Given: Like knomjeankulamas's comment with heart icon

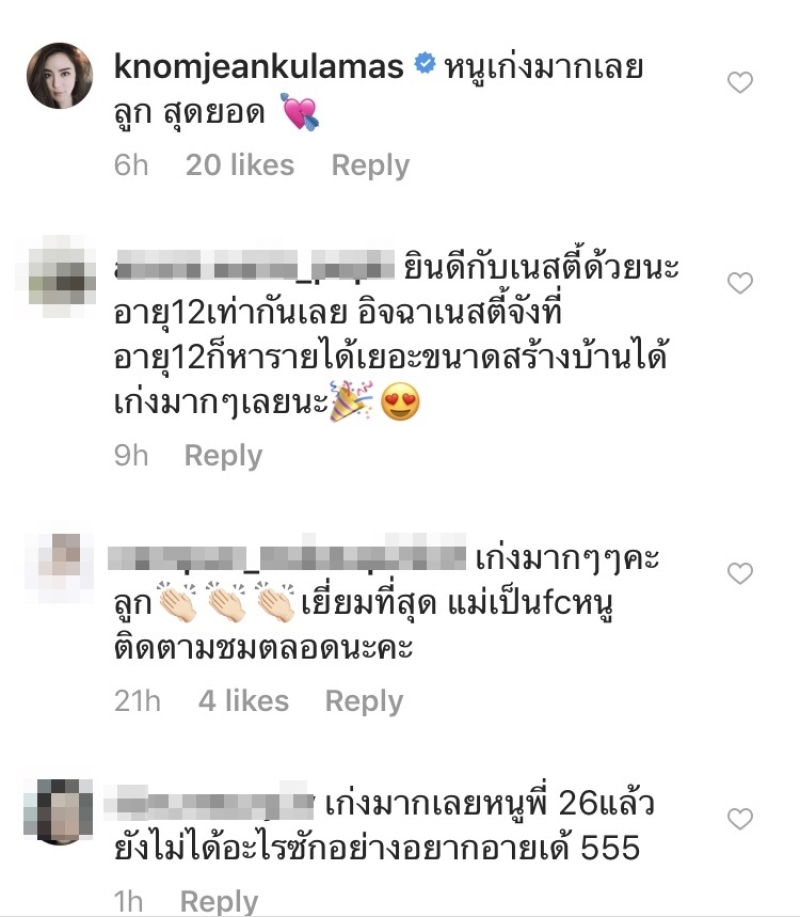Looking at the screenshot, I should click(x=740, y=82).
